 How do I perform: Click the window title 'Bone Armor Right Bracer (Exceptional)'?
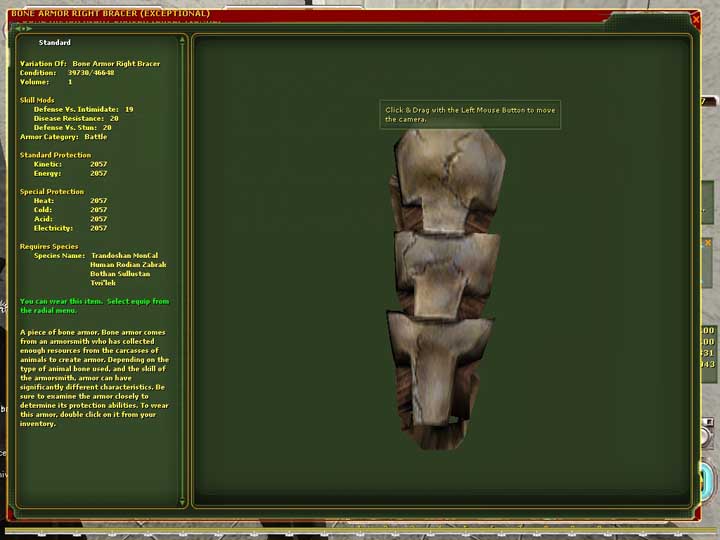pyautogui.click(x=110, y=13)
